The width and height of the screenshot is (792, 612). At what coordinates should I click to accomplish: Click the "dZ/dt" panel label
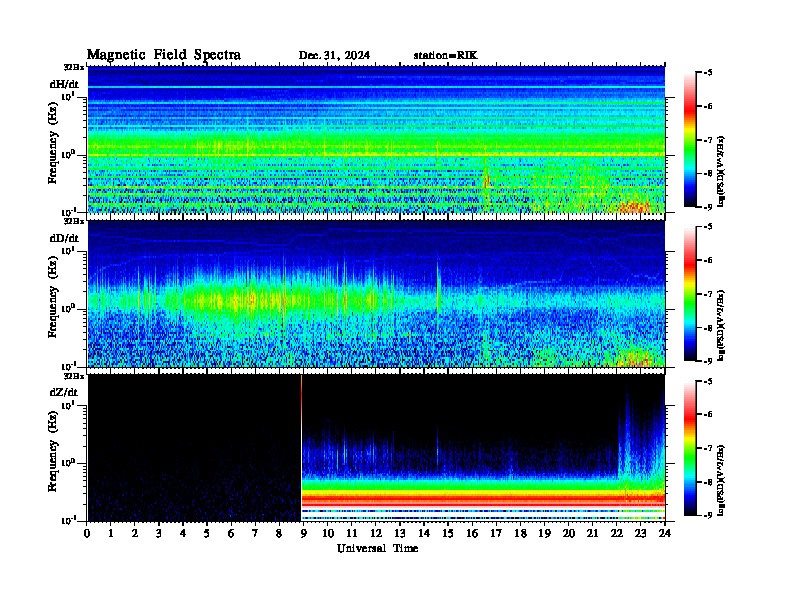tap(64, 392)
